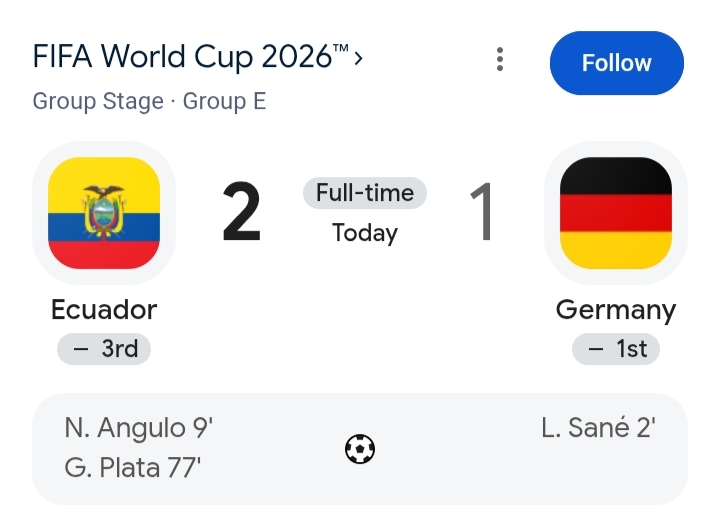Select the Germany team name

[x=616, y=310]
